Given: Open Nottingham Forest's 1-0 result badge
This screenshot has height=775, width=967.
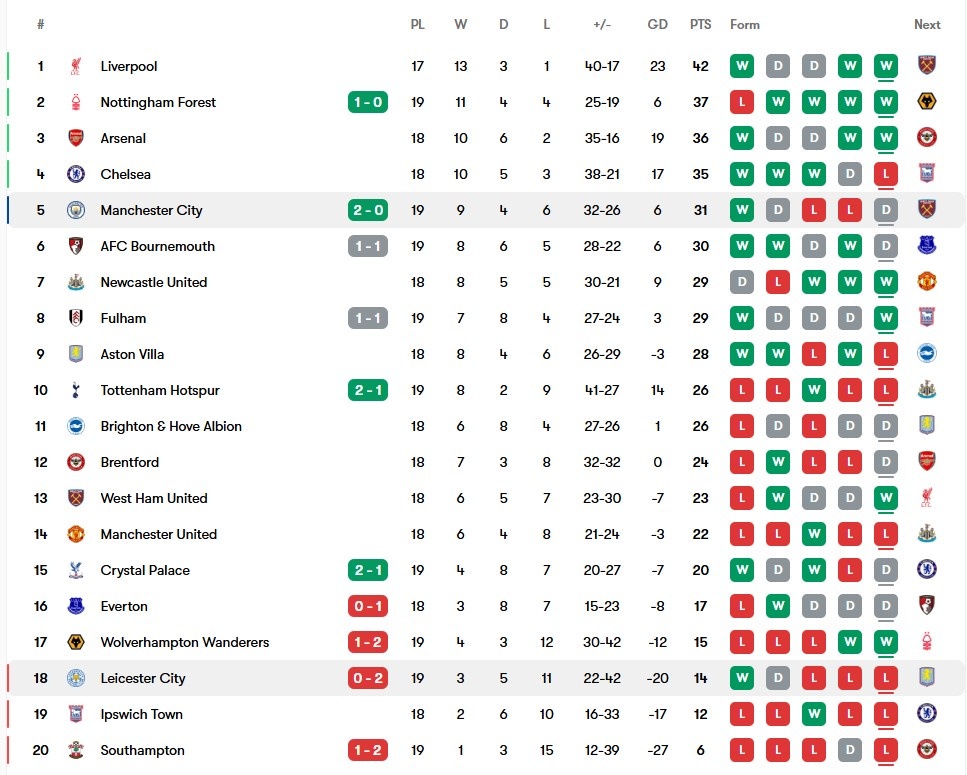Looking at the screenshot, I should pyautogui.click(x=368, y=102).
